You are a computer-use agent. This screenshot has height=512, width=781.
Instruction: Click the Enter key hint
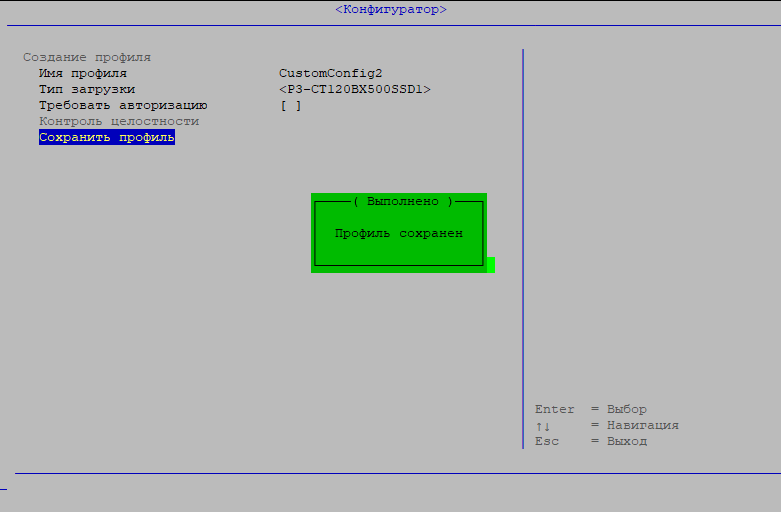click(x=555, y=409)
